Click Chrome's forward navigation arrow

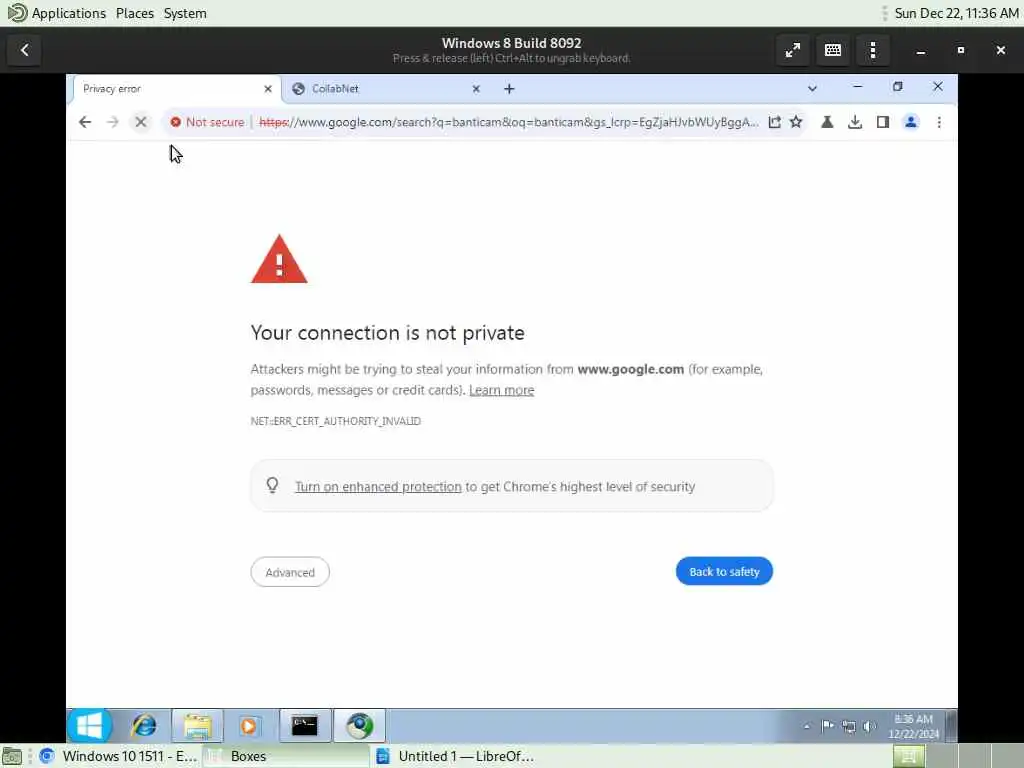(112, 122)
